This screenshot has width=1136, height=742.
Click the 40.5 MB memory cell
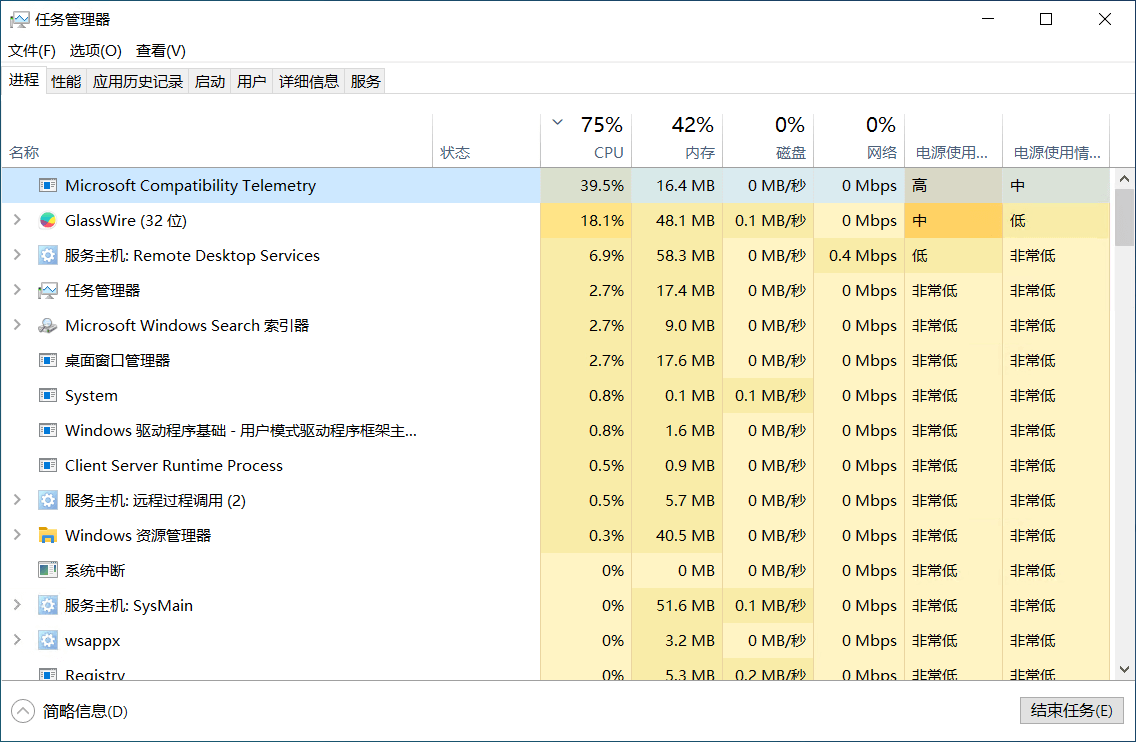677,535
